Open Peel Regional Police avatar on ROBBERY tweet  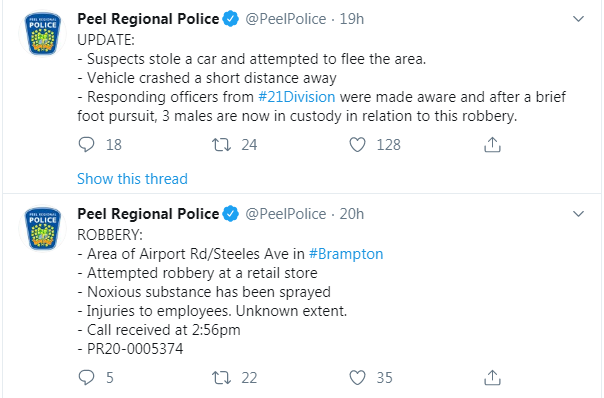[x=42, y=228]
